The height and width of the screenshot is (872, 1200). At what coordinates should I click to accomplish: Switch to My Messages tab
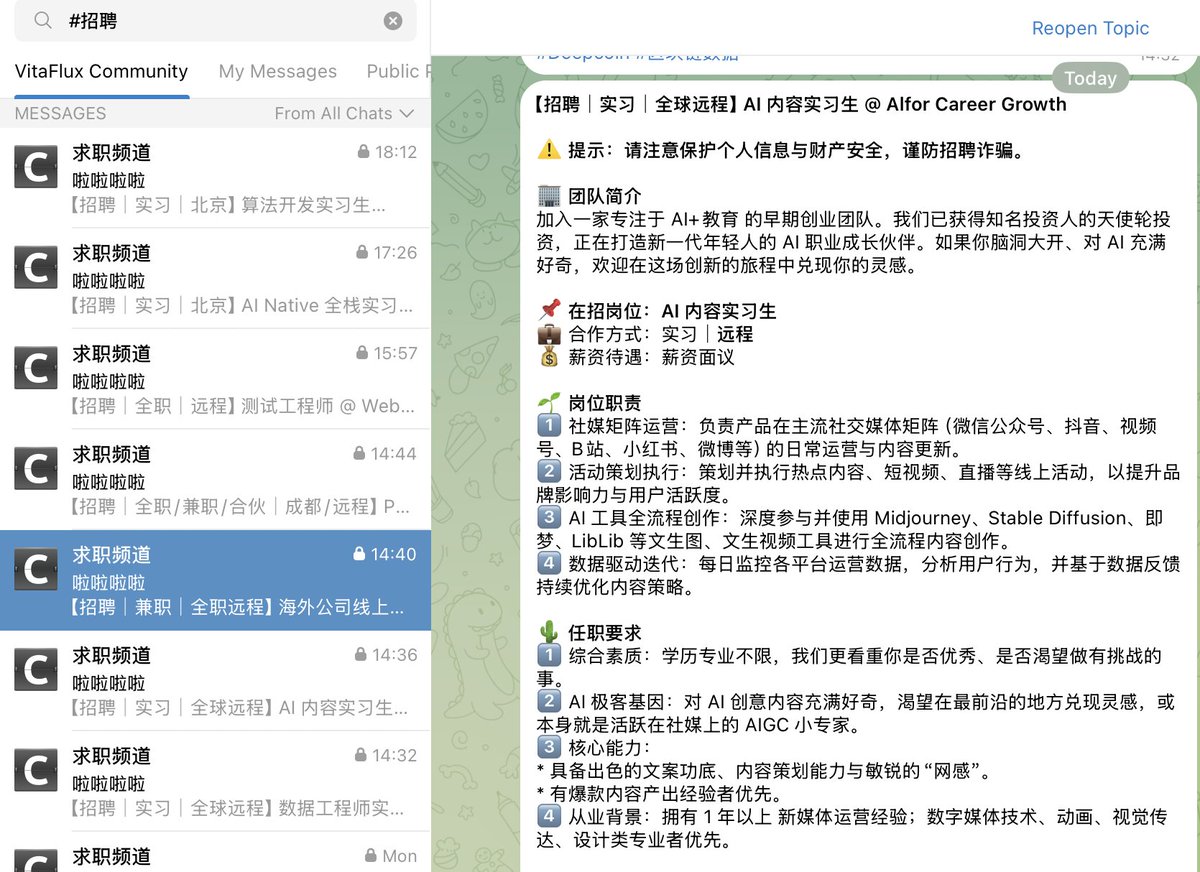(x=278, y=71)
